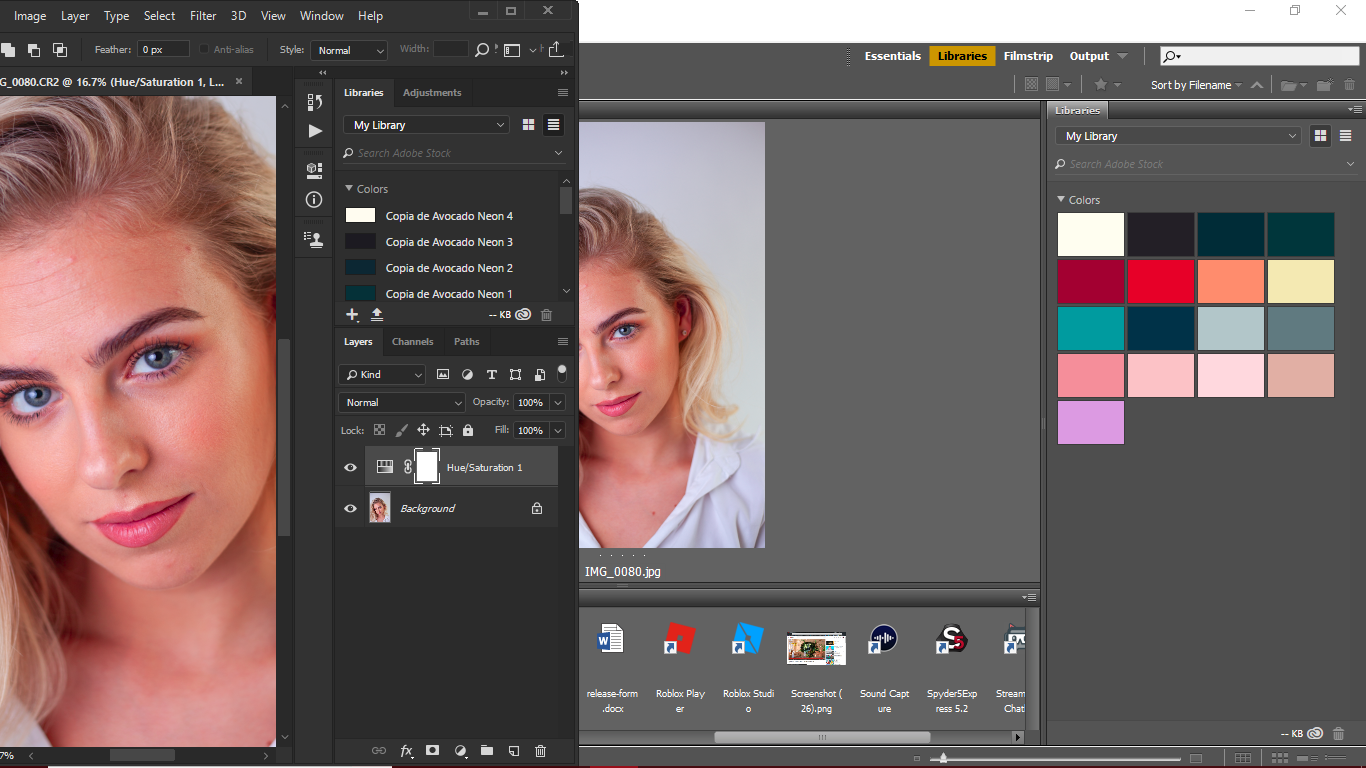Open the Clone Source stamp panel icon
Image resolution: width=1366 pixels, height=768 pixels.
[x=315, y=239]
